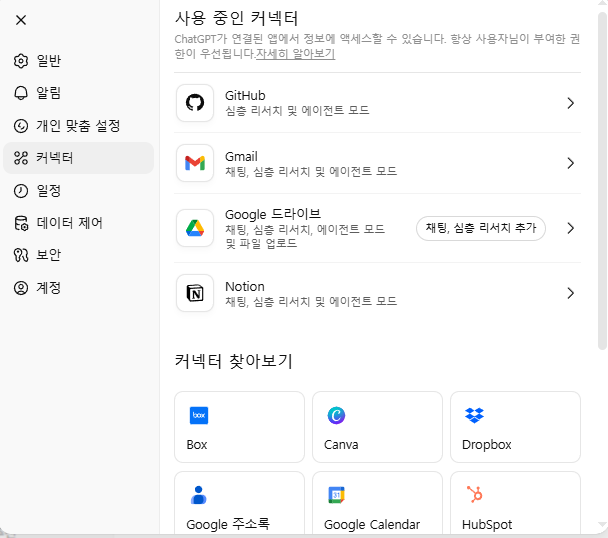
Task: Click the 커넥터 찾아보기 heading
Action: pos(233,361)
